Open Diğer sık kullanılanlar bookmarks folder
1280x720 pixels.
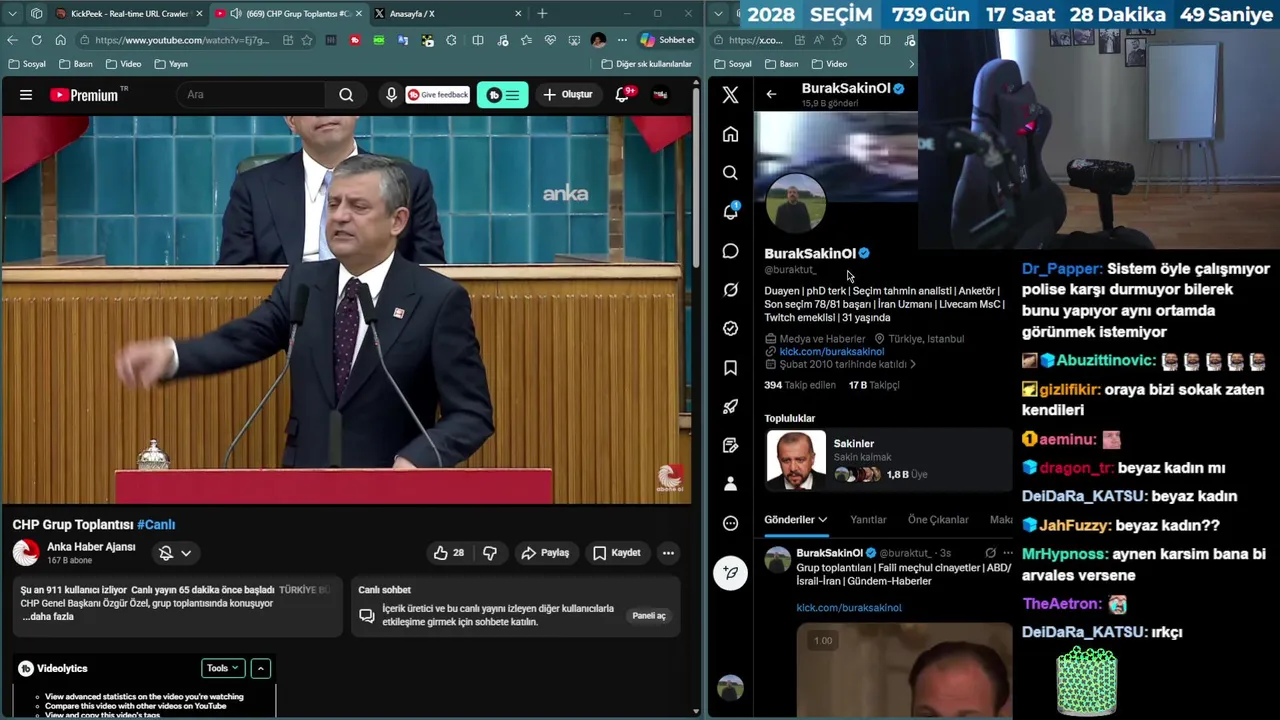pyautogui.click(x=647, y=64)
